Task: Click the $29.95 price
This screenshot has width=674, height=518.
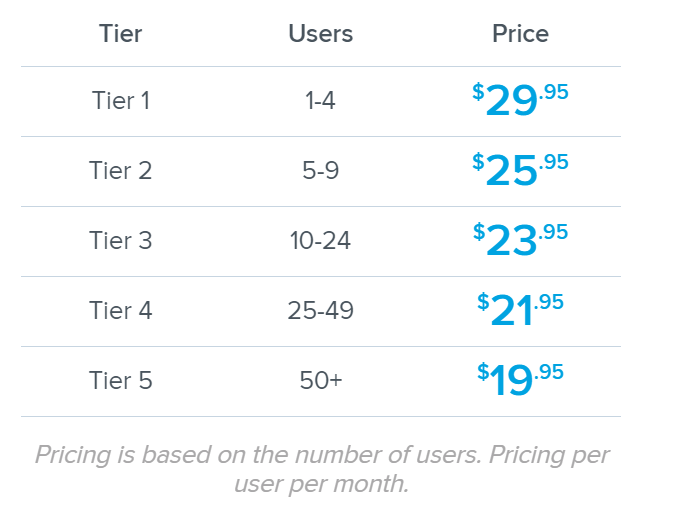Action: click(520, 100)
